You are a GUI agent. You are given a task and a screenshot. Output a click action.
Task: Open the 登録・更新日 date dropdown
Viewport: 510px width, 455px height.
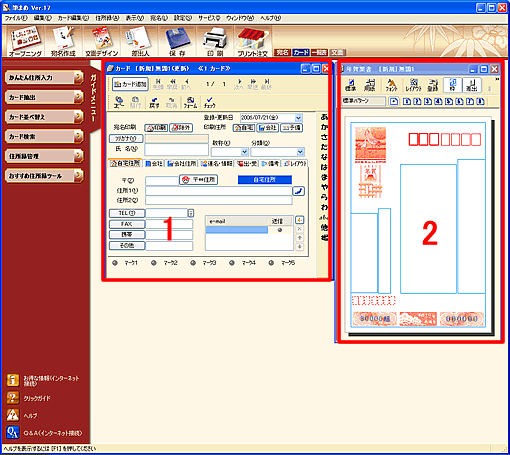pyautogui.click(x=298, y=118)
